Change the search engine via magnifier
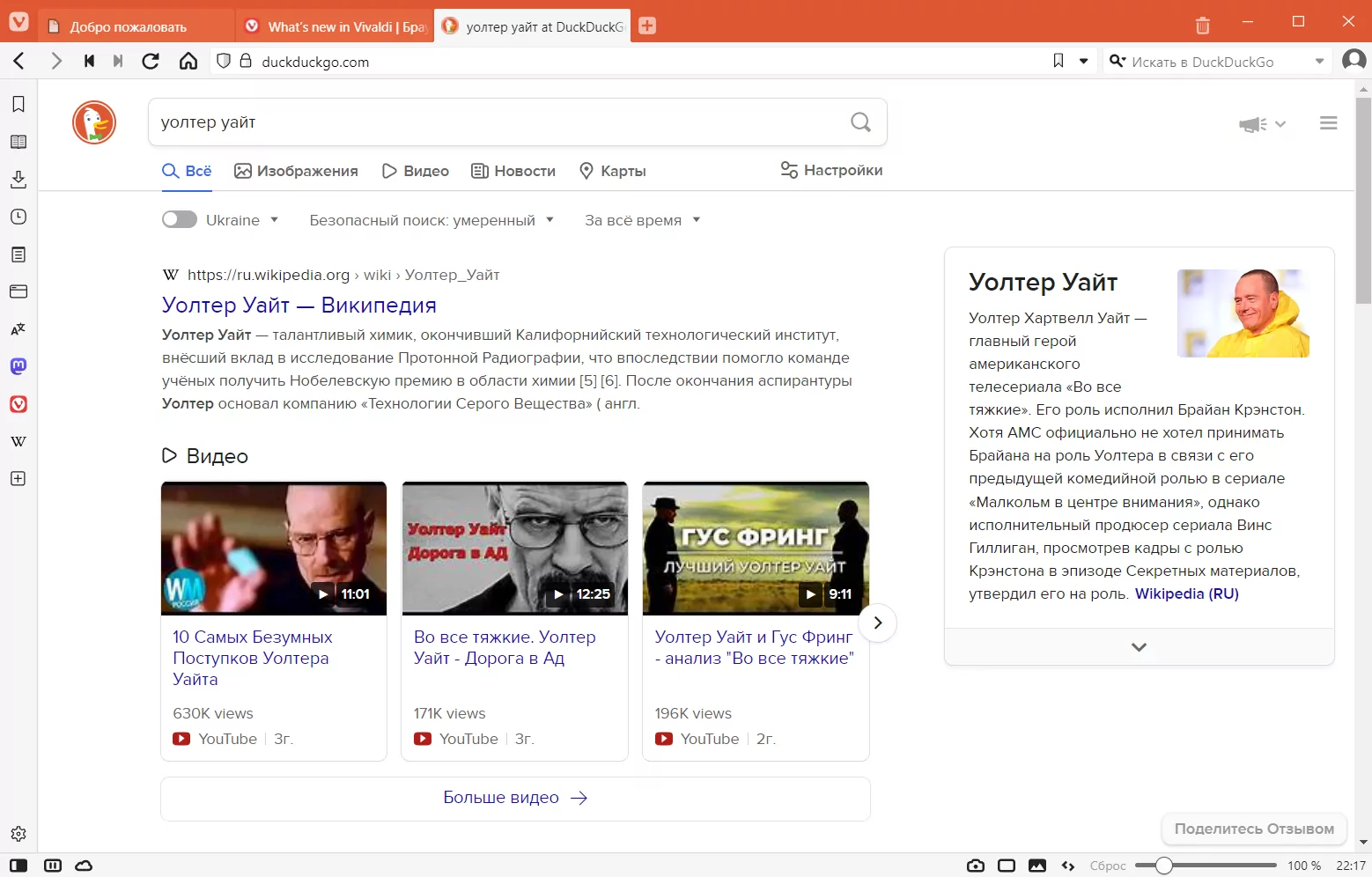1372x877 pixels. click(x=1118, y=61)
